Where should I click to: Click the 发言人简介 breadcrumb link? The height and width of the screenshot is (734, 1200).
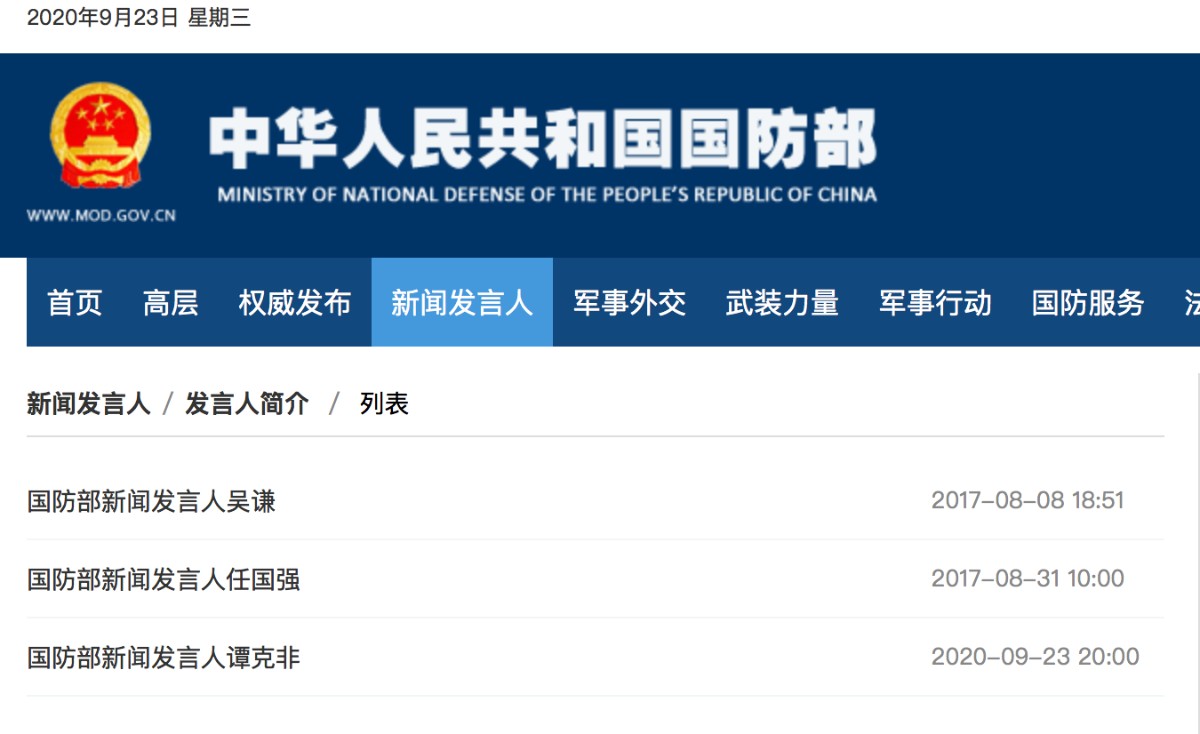247,404
